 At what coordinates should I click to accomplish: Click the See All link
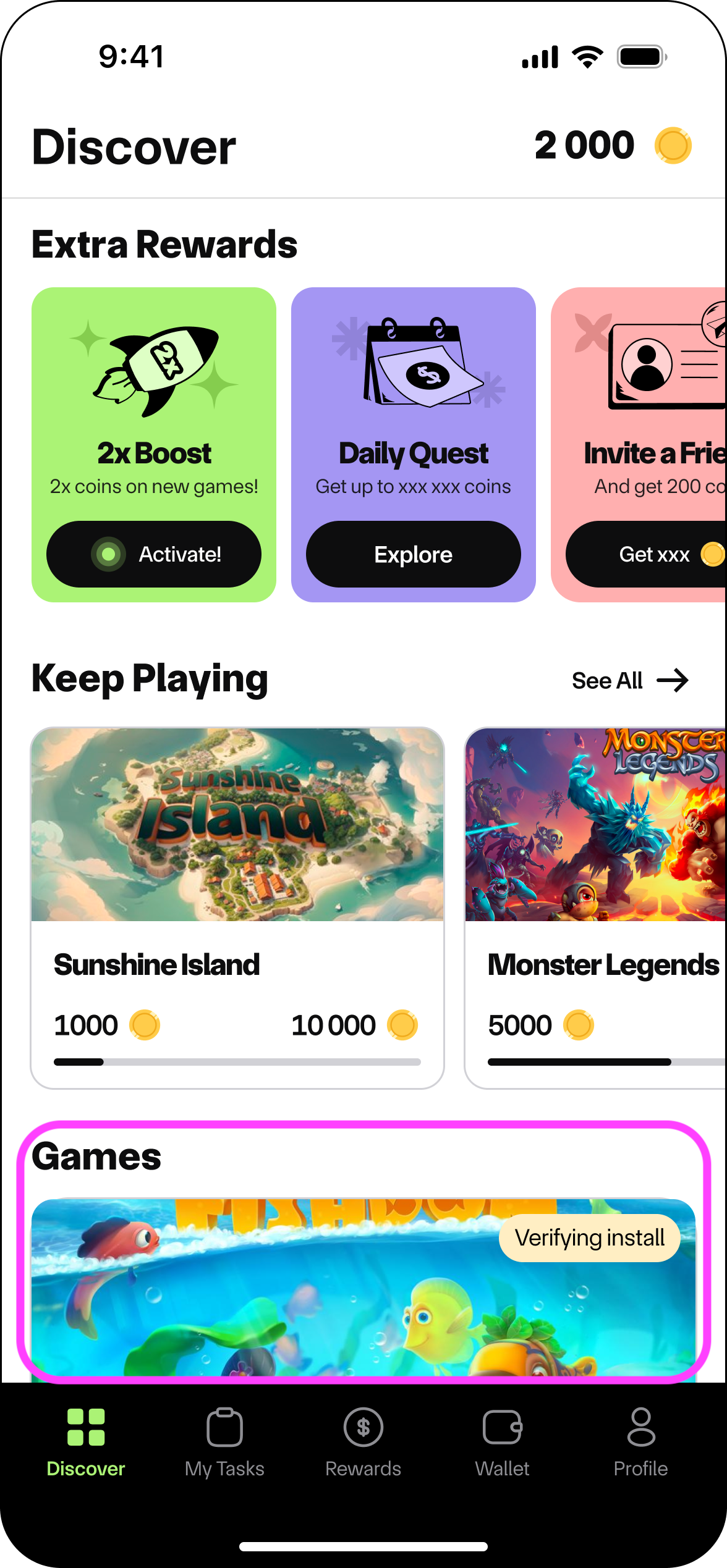click(x=608, y=680)
